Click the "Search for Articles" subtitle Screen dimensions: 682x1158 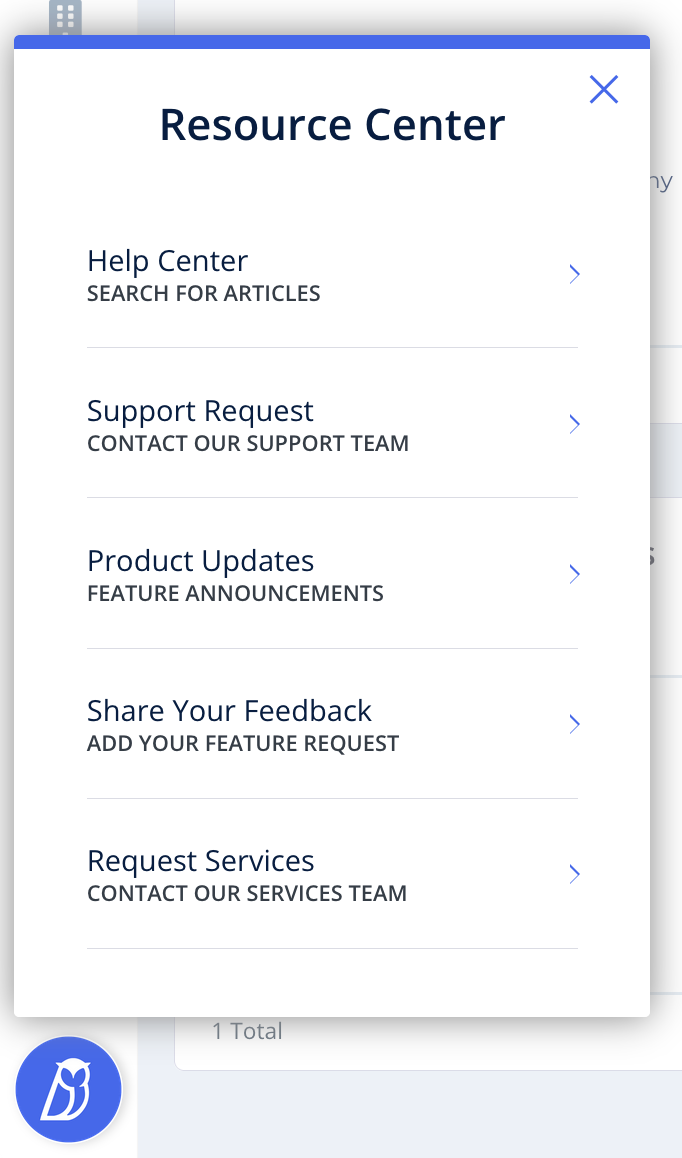[x=204, y=294]
